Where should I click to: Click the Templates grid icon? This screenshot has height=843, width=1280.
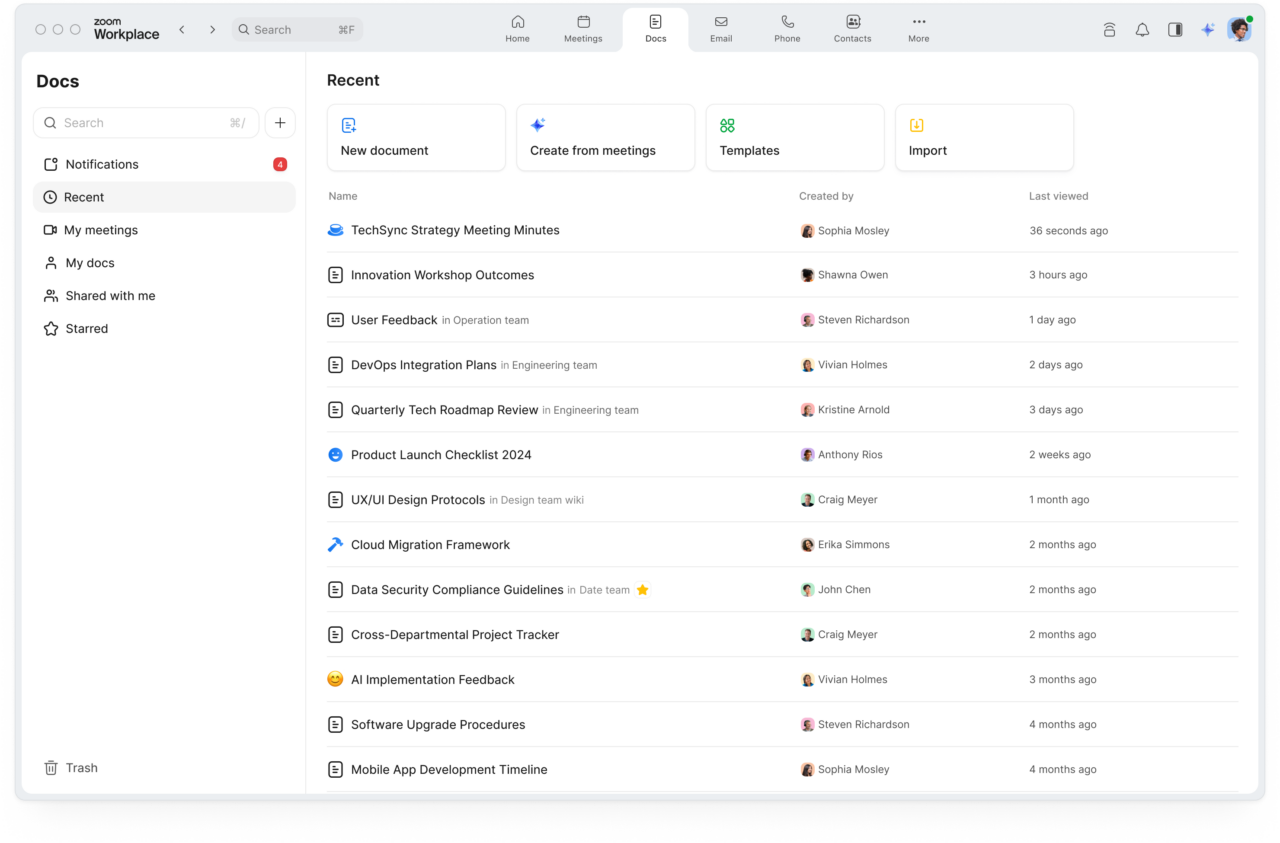point(727,125)
